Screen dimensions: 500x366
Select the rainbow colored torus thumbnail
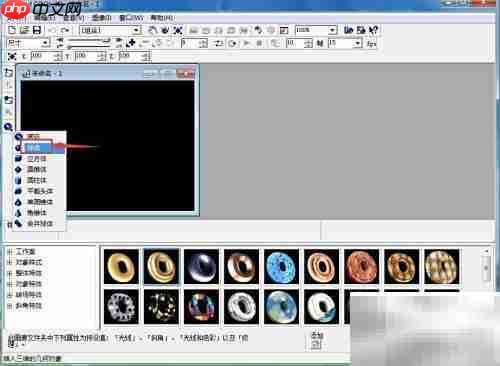tap(201, 307)
